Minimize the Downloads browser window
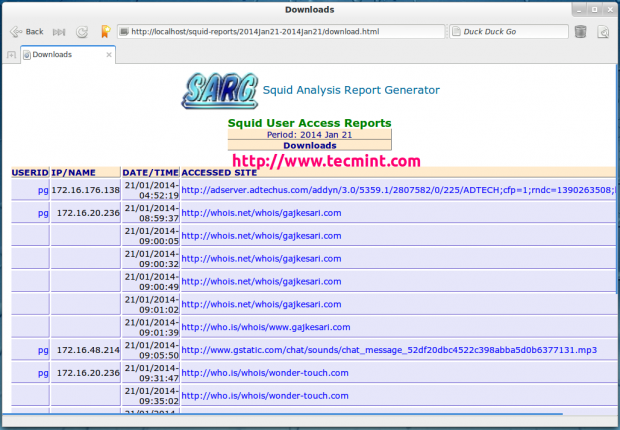Screen dimensions: 620x430 (x=579, y=10)
